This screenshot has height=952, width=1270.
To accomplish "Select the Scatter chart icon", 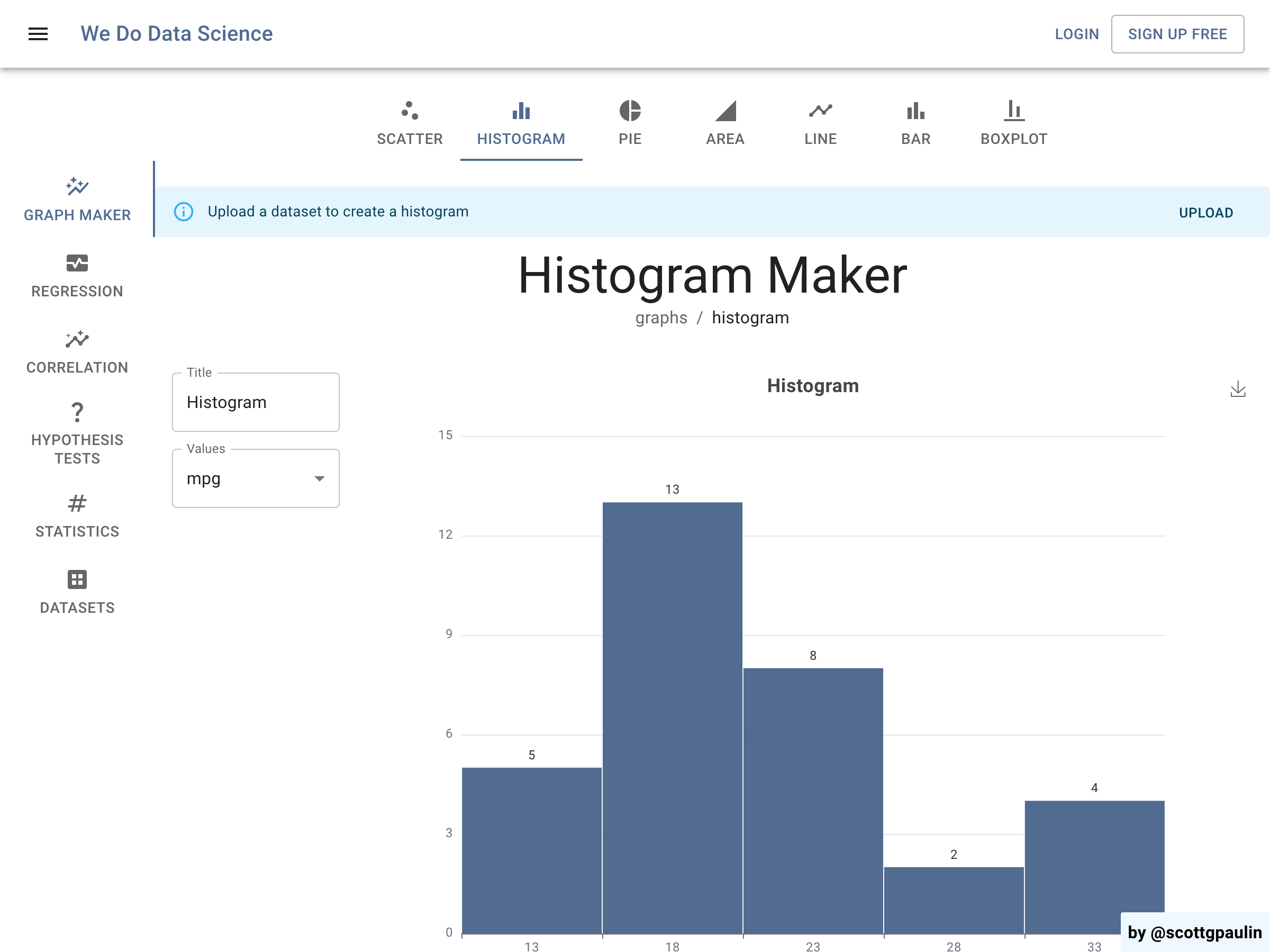I will 410,110.
